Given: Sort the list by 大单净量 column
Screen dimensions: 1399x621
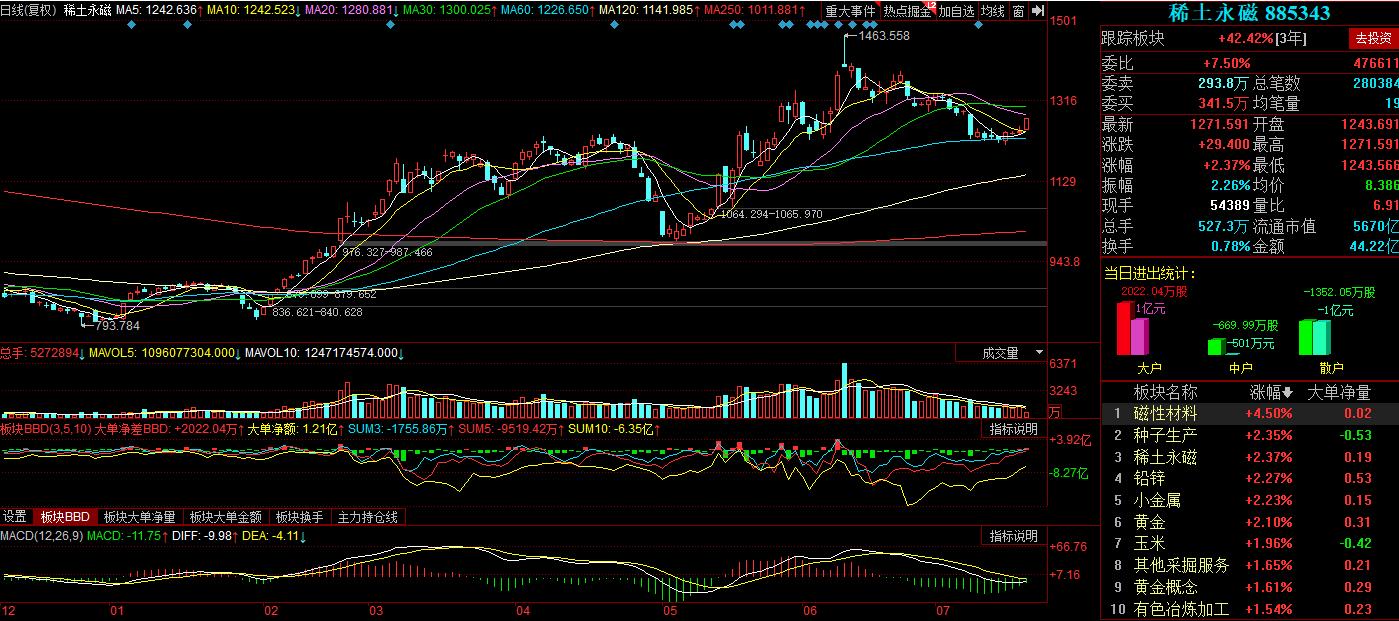Looking at the screenshot, I should click(x=1340, y=393).
